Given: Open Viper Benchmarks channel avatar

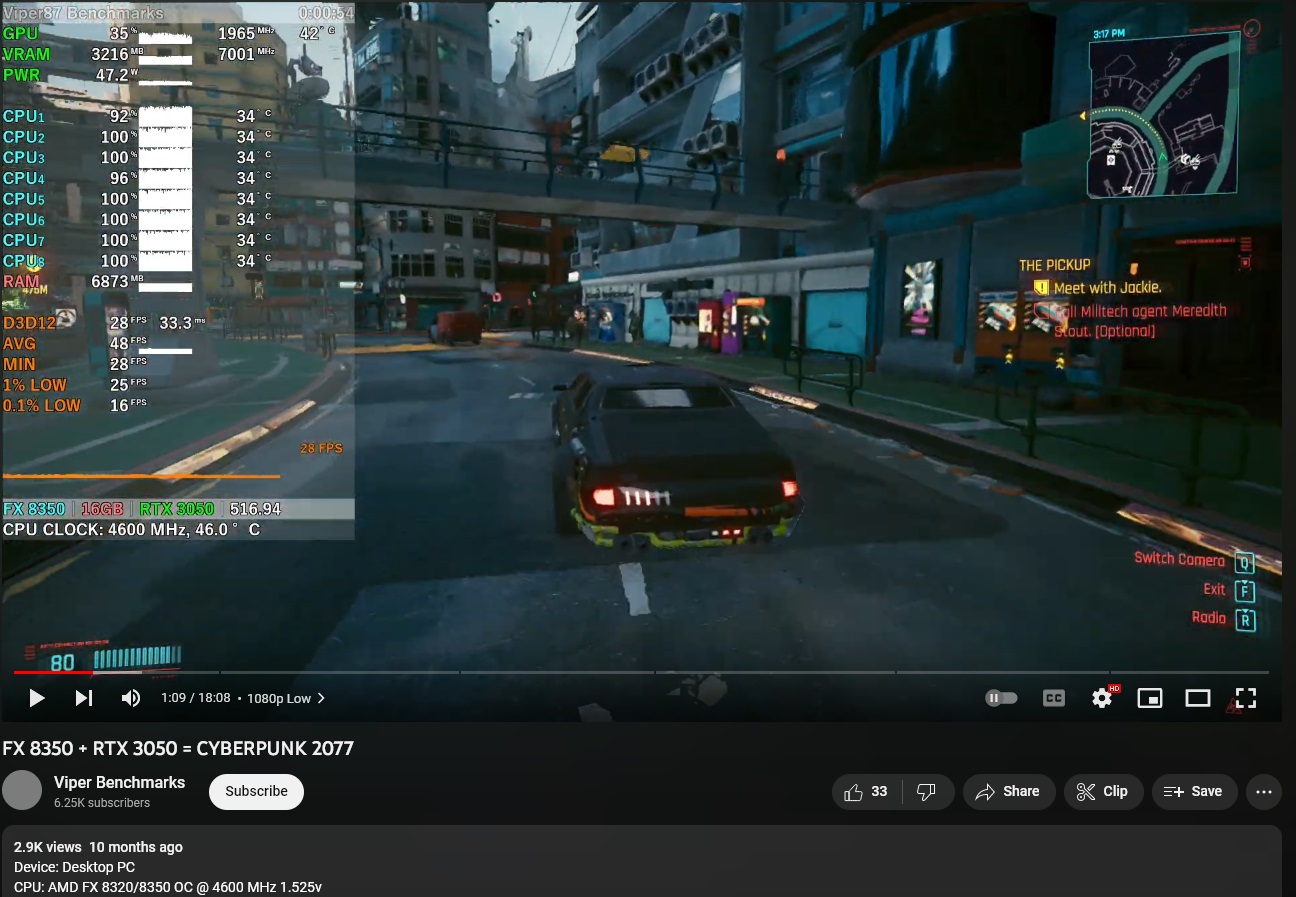Looking at the screenshot, I should (x=22, y=791).
